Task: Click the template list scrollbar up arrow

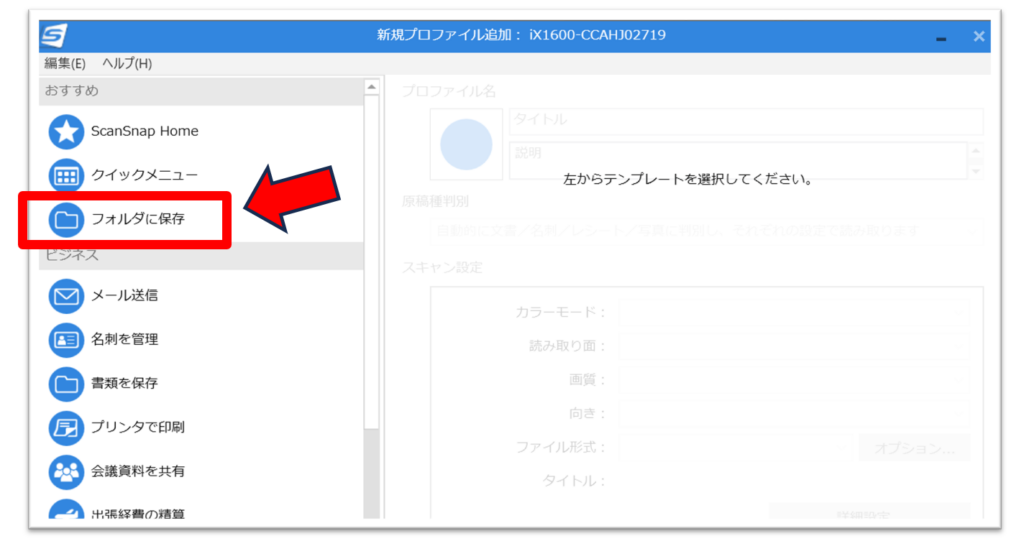Action: [372, 88]
